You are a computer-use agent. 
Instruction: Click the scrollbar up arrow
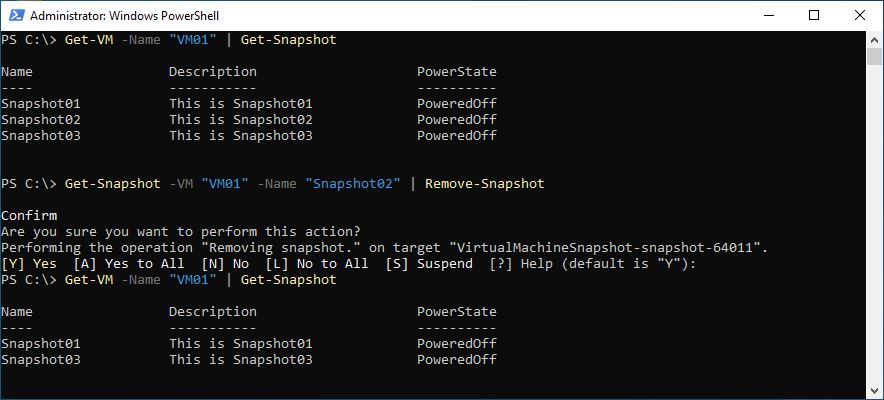tap(874, 39)
